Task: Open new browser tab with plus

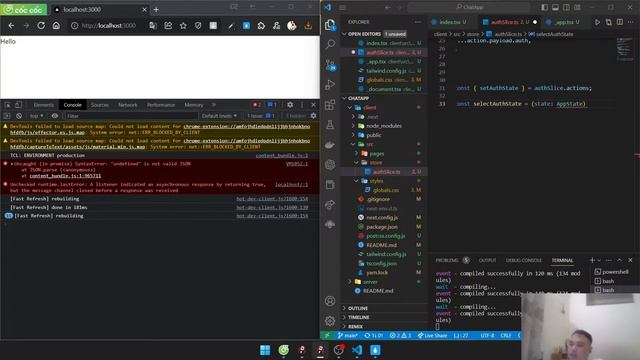Action: (x=156, y=9)
